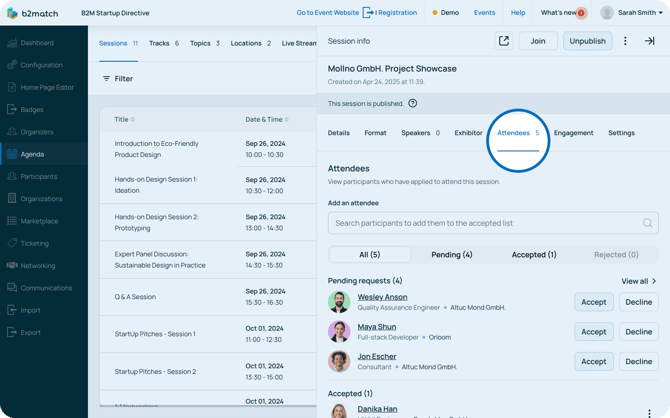This screenshot has width=670, height=418.
Task: Decline Jon Escher's request
Action: 639,362
